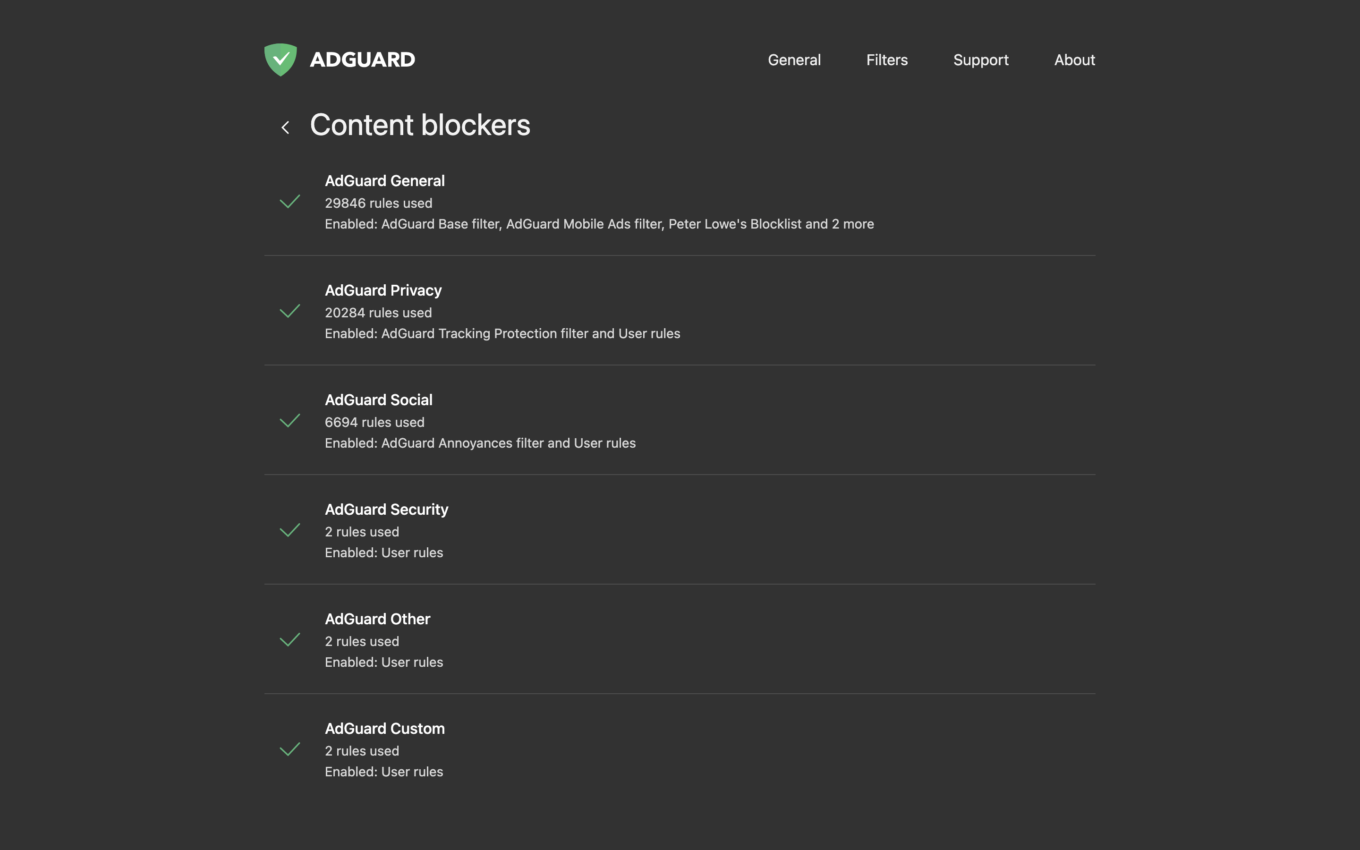1360x850 pixels.
Task: Navigate to the Support page
Action: (x=980, y=60)
